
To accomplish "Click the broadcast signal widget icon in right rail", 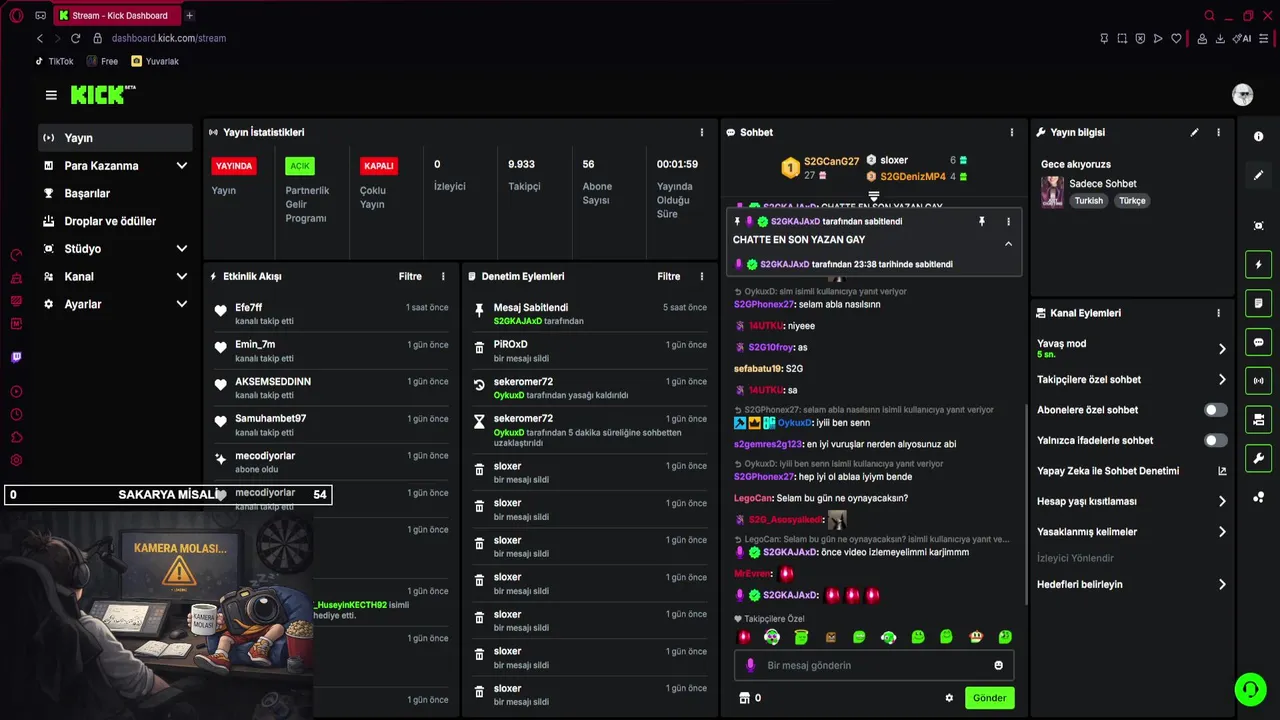I will coord(1258,380).
